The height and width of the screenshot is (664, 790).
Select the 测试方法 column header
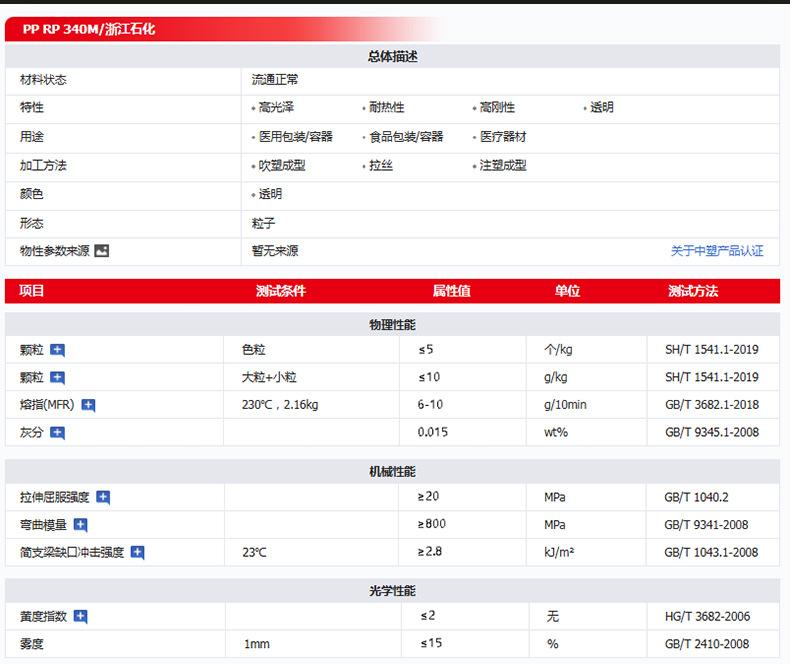click(693, 291)
